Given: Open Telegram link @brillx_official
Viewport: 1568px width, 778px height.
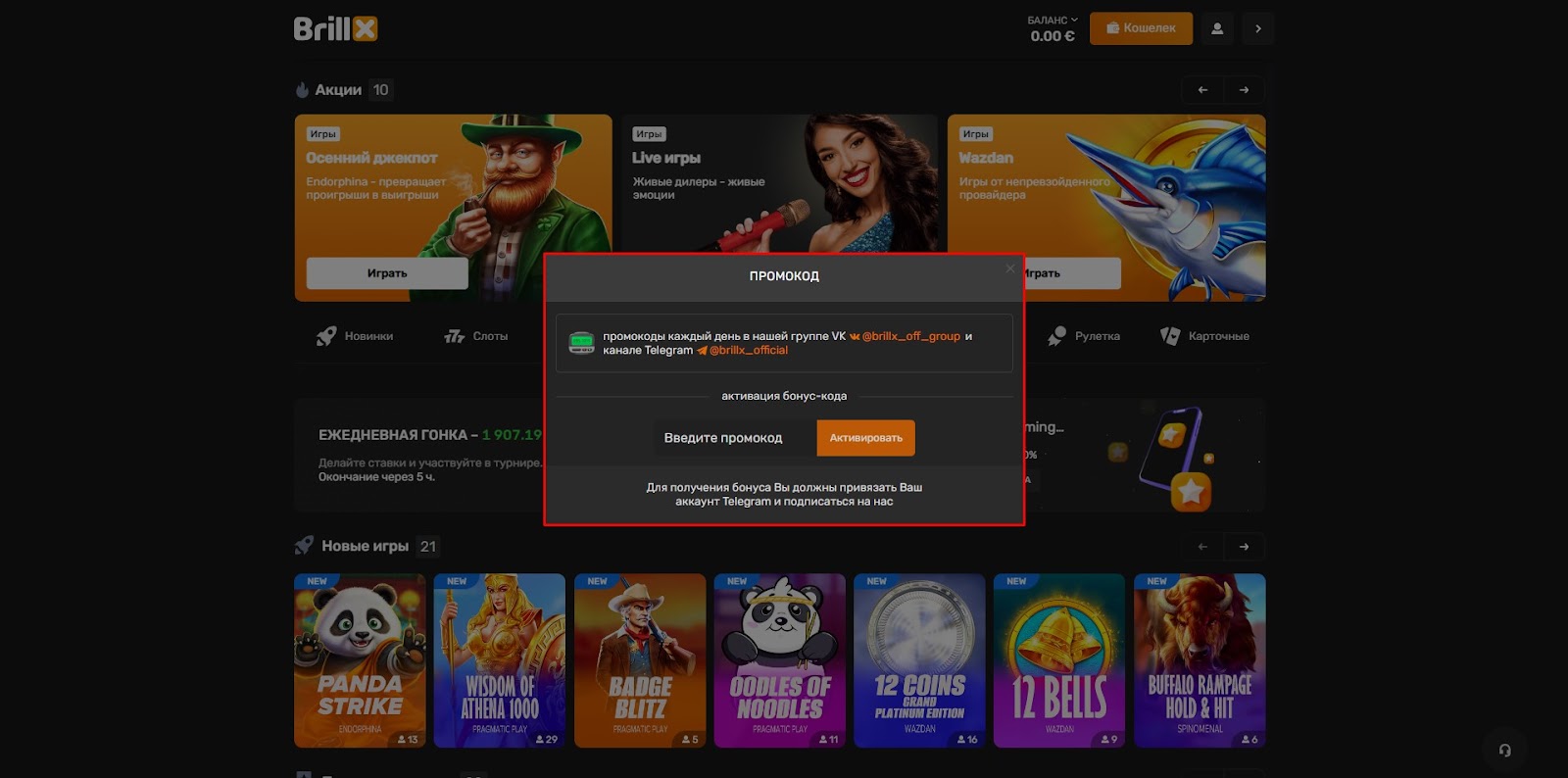Looking at the screenshot, I should click(742, 350).
